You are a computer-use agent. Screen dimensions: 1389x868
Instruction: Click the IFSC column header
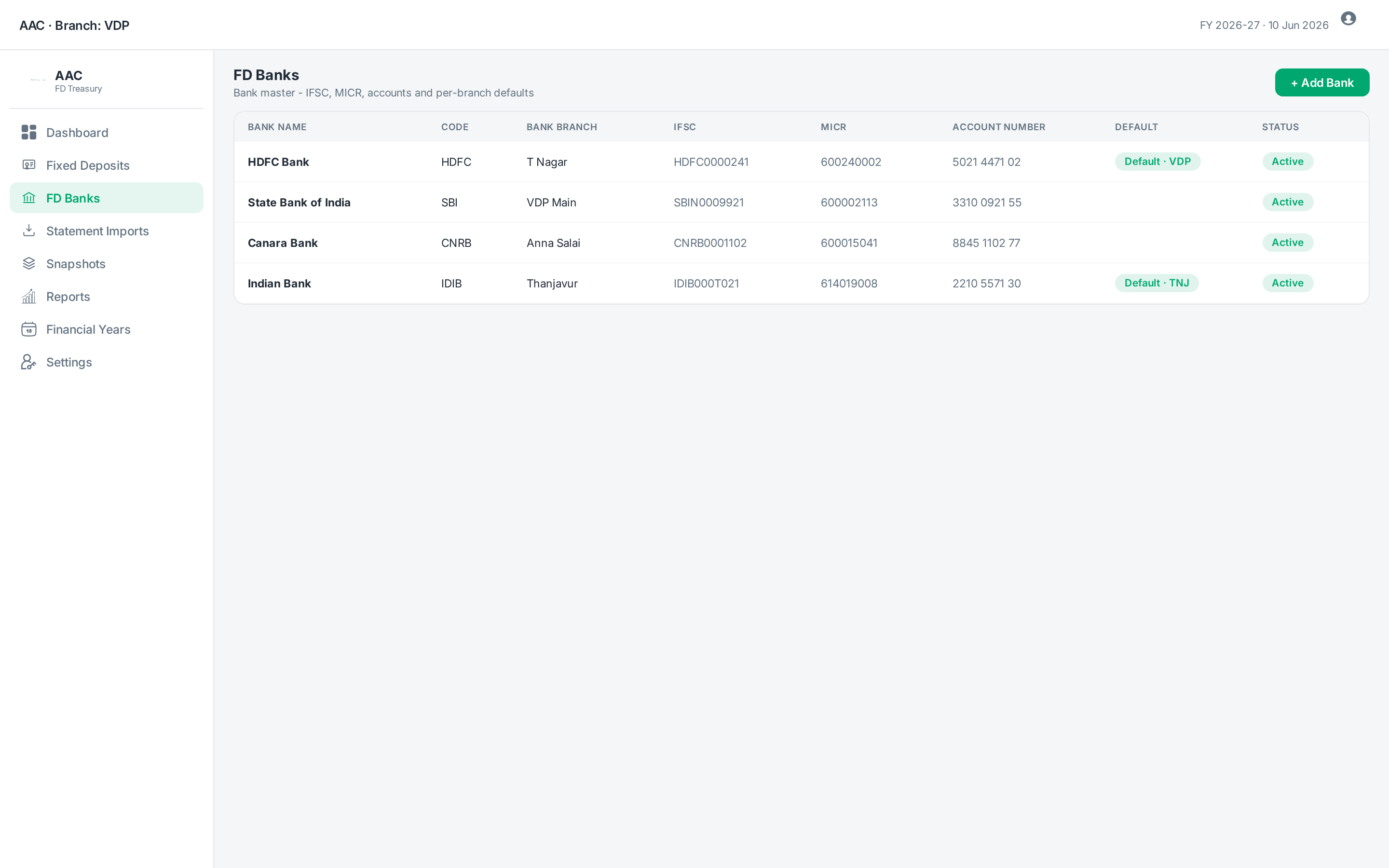685,127
